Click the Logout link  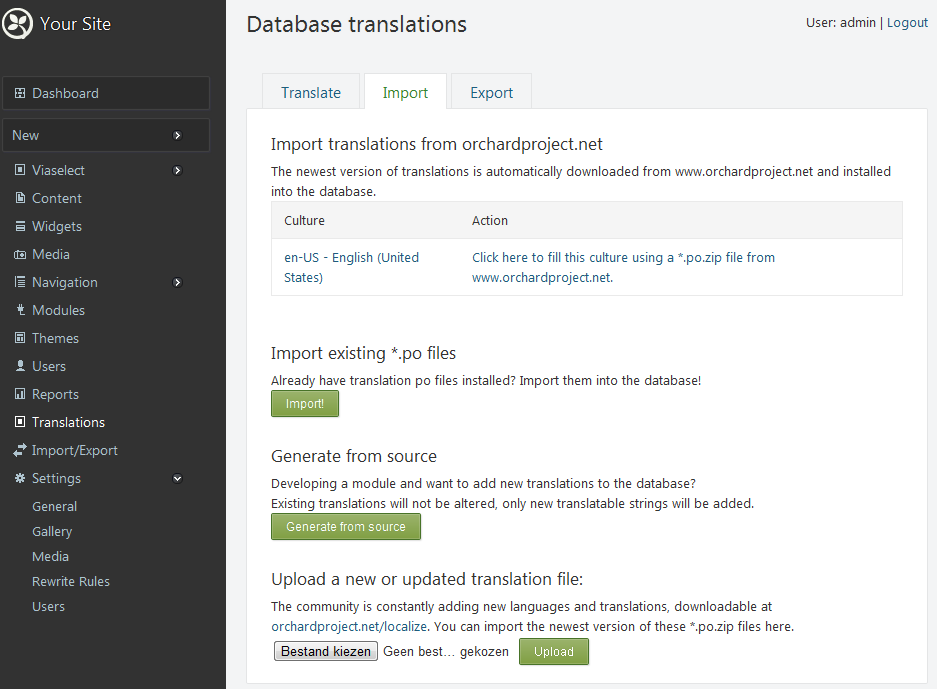point(907,23)
